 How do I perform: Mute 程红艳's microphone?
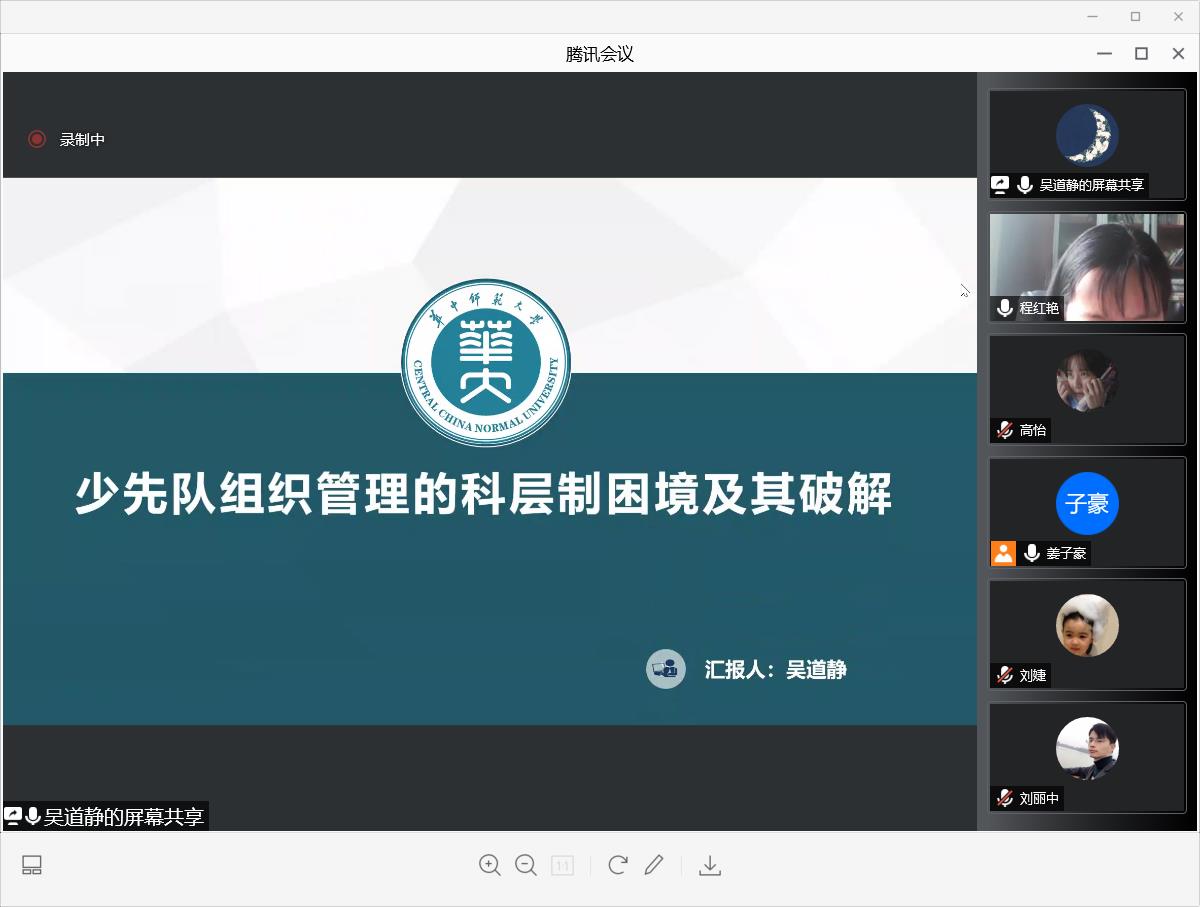(x=1005, y=308)
